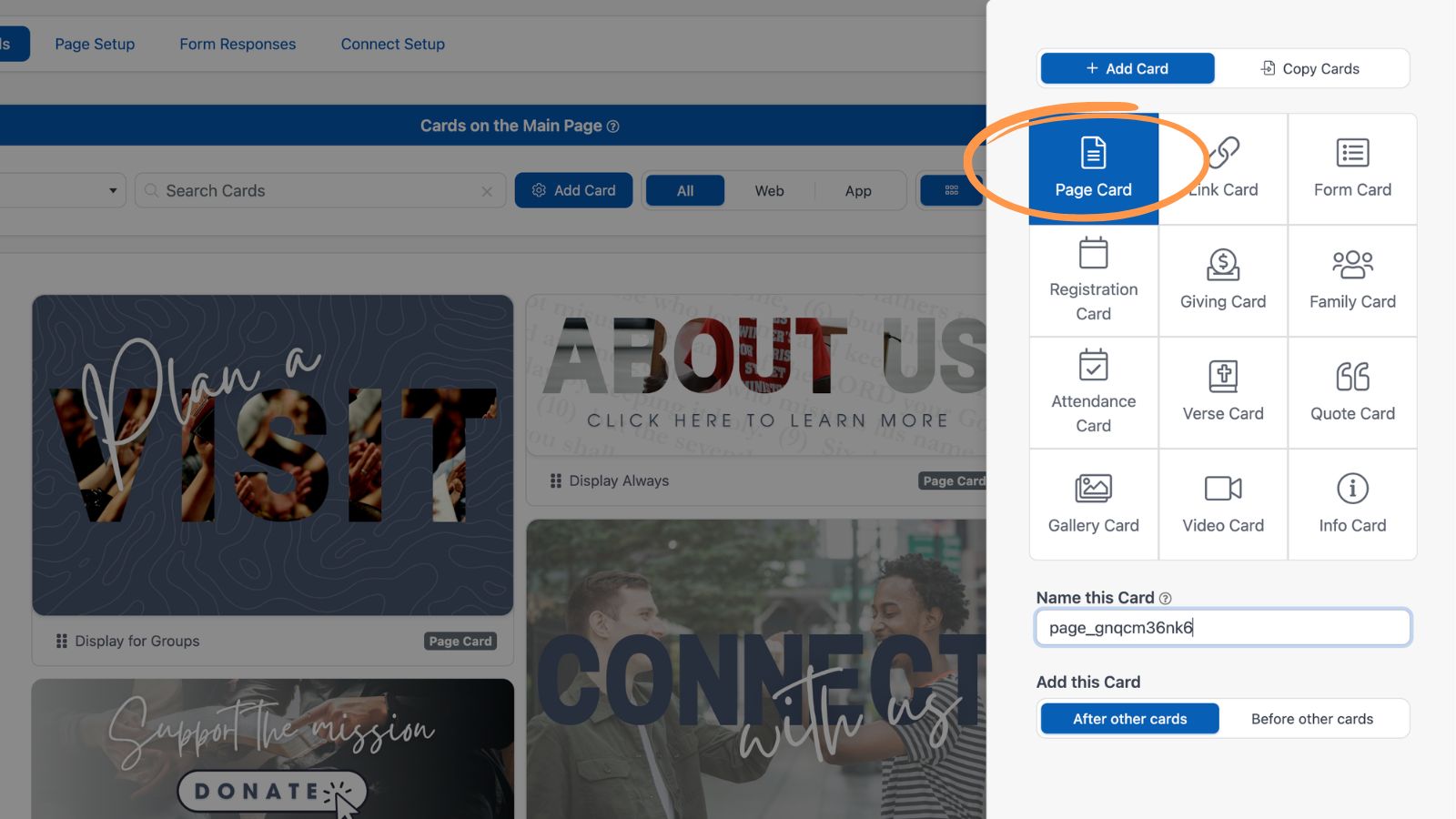Select the Family Card type
The width and height of the screenshot is (1456, 819).
(1352, 280)
